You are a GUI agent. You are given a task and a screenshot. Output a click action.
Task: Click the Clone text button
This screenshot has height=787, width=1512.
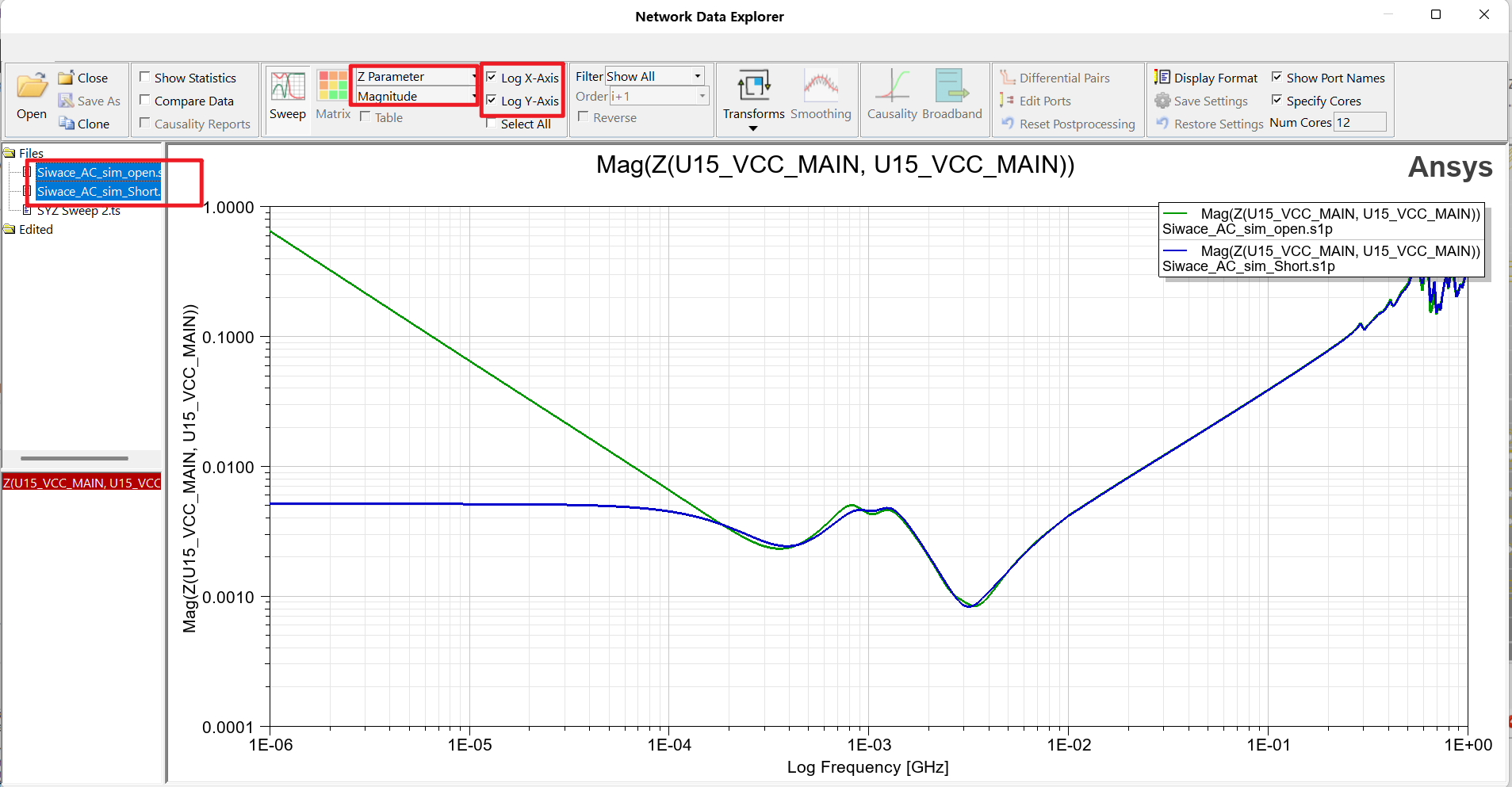(x=94, y=124)
